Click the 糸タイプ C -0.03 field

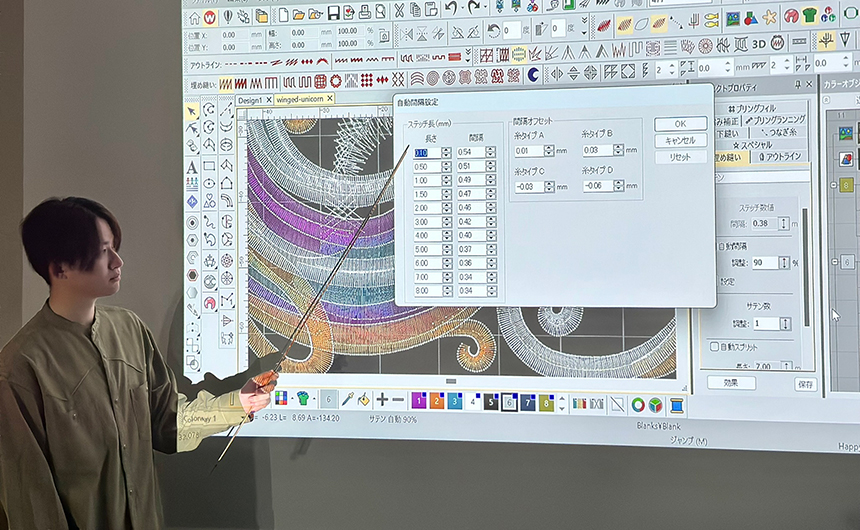(x=528, y=187)
